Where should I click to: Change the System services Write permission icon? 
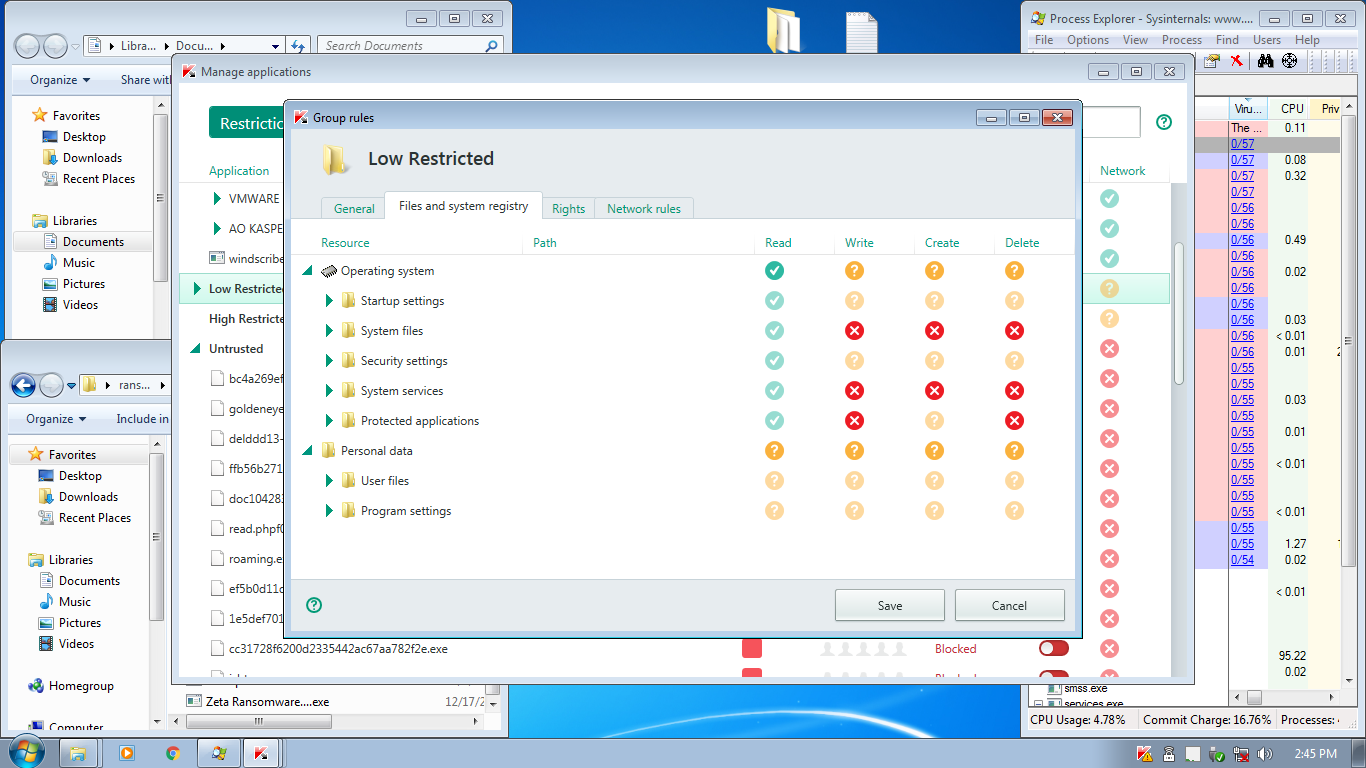click(854, 390)
